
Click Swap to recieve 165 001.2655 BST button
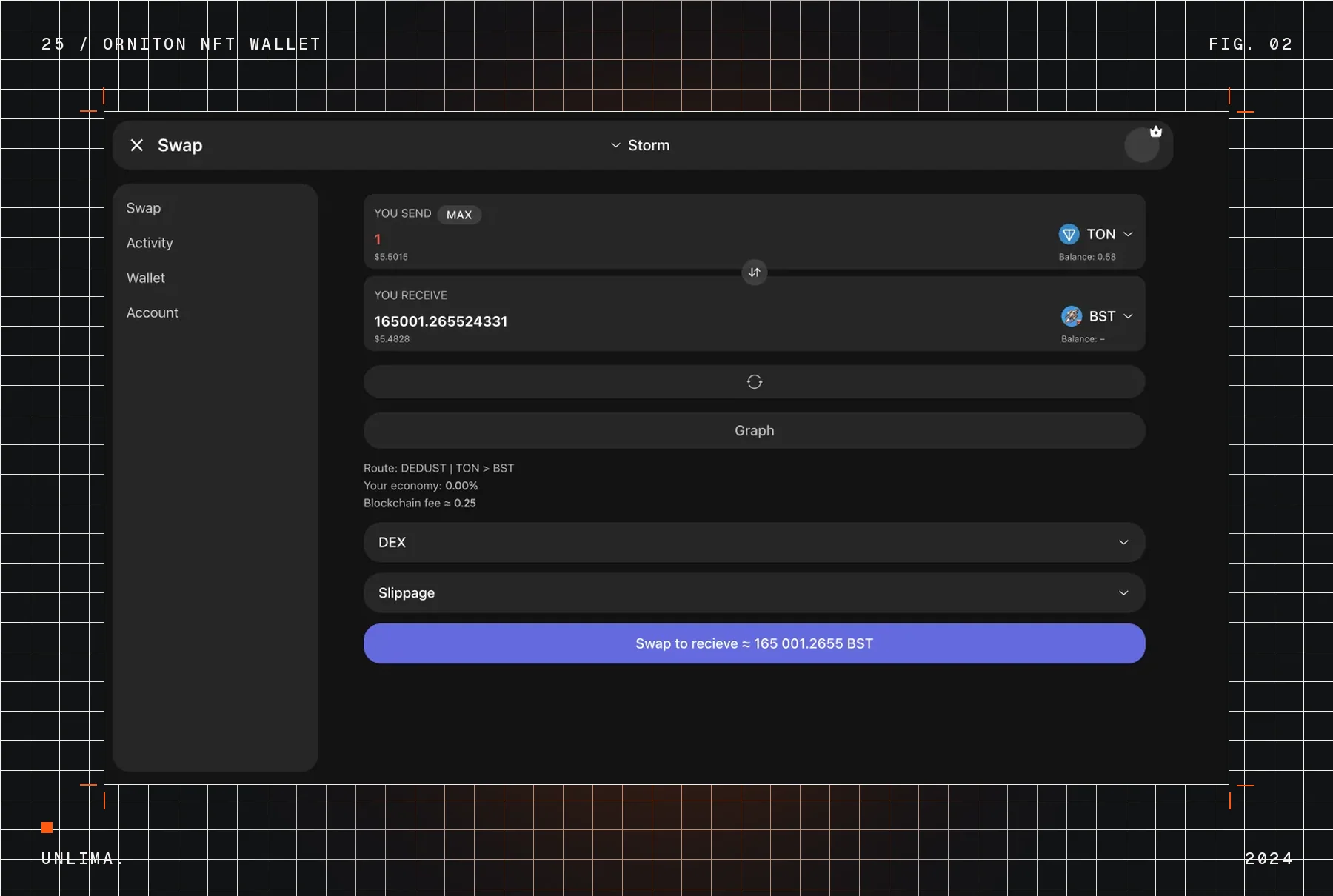pos(754,643)
